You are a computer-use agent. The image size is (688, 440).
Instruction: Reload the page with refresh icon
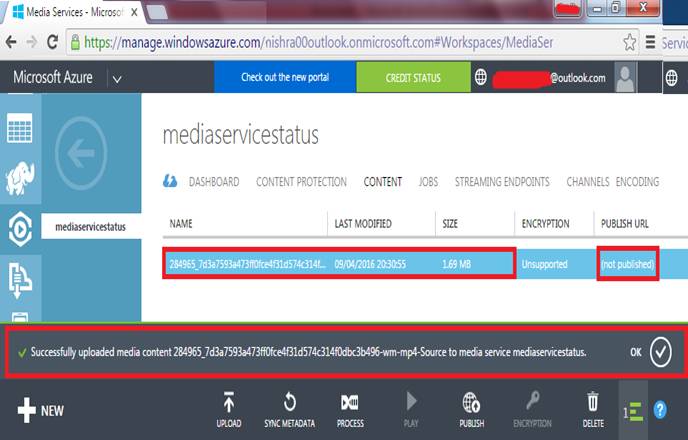[53, 42]
